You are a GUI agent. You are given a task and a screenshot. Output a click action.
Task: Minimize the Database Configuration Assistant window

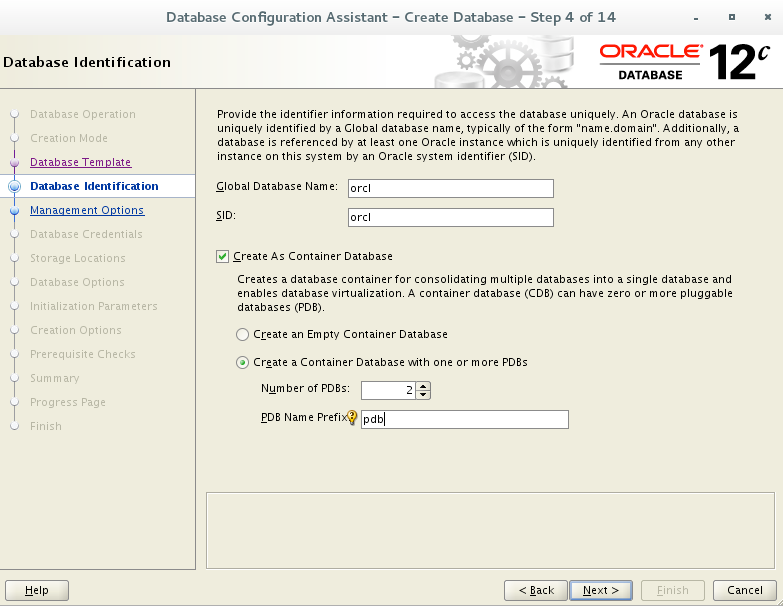tap(696, 17)
